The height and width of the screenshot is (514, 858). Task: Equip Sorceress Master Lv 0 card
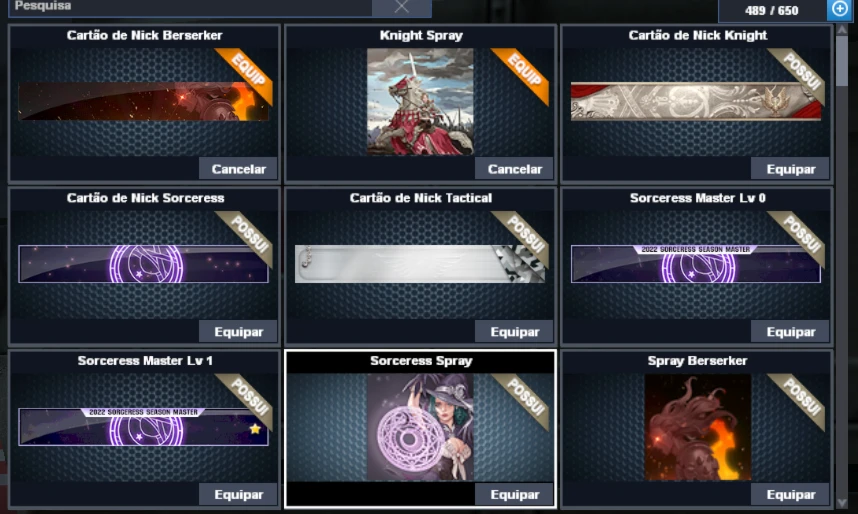790,332
